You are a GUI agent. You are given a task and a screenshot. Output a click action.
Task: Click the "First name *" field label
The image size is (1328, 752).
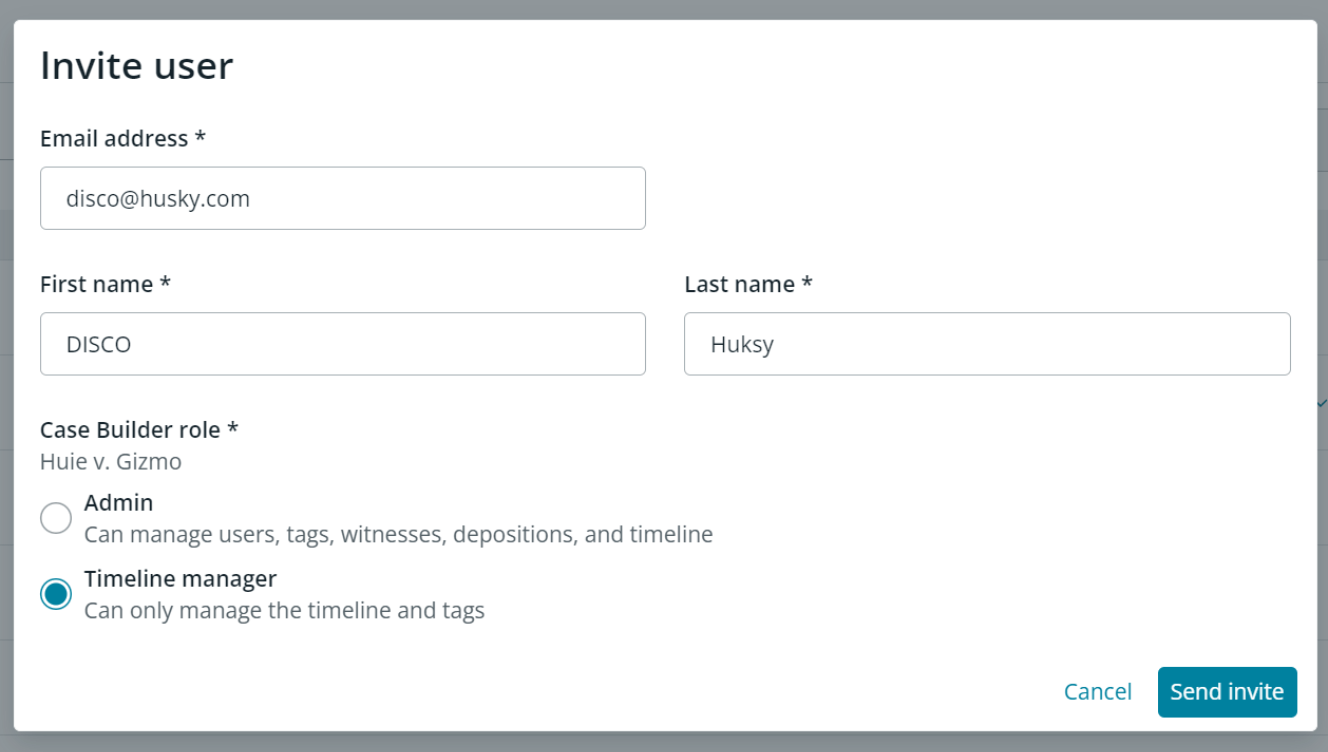pos(105,285)
